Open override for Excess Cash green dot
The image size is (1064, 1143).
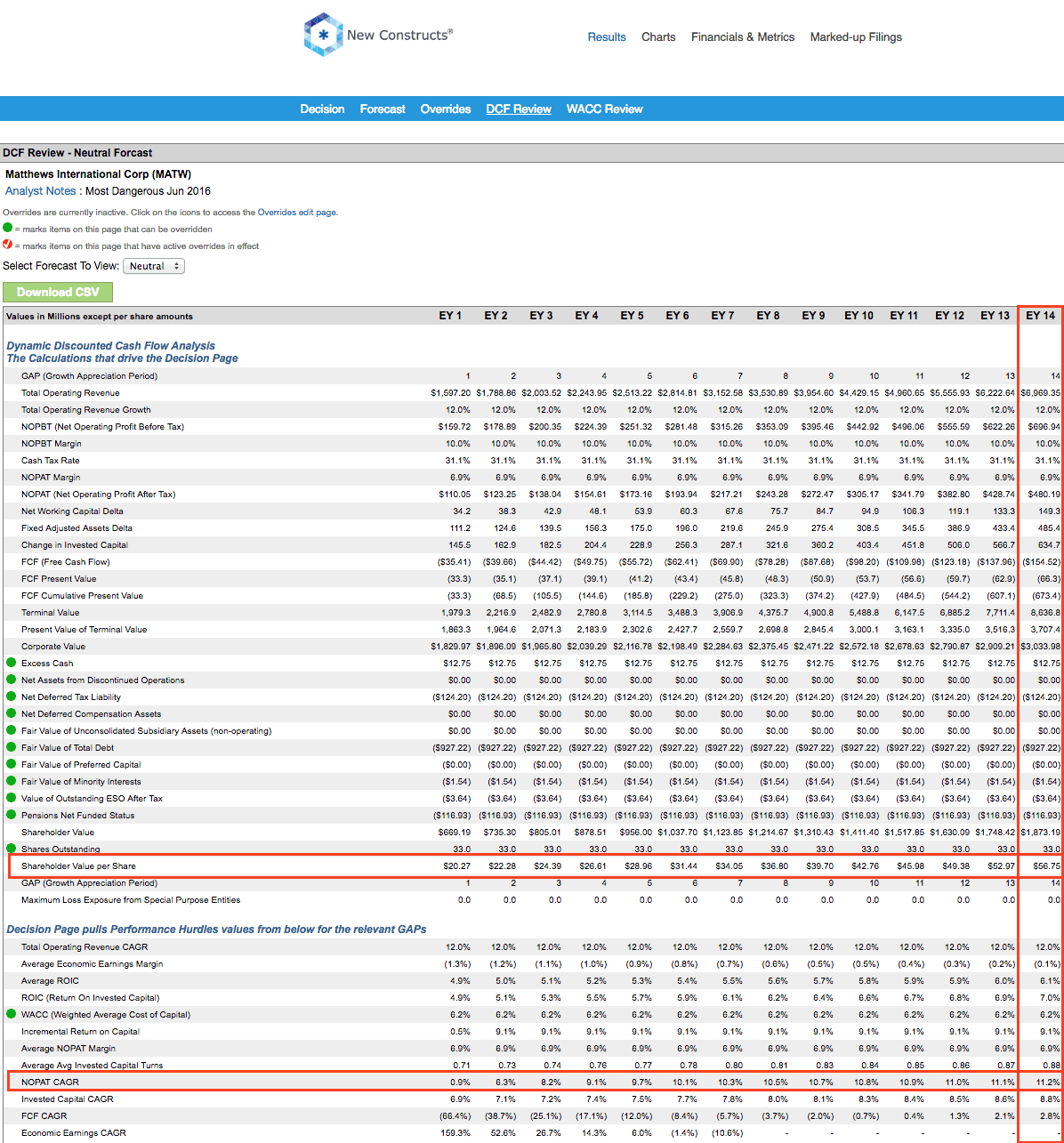[x=11, y=663]
